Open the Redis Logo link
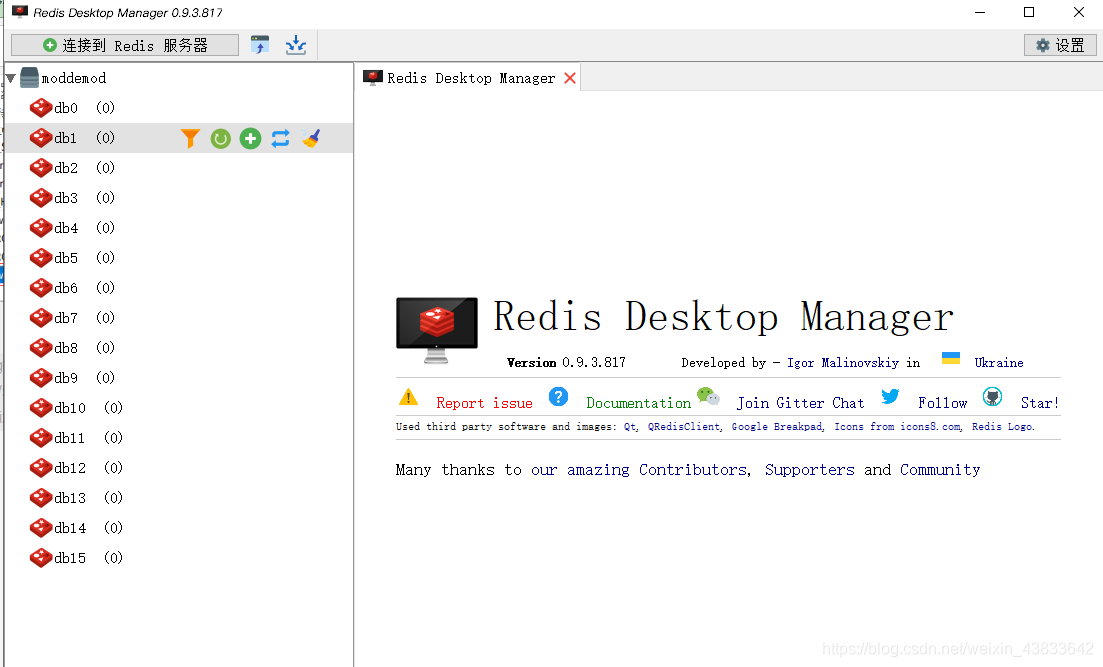The width and height of the screenshot is (1103, 667). pos(1003,426)
